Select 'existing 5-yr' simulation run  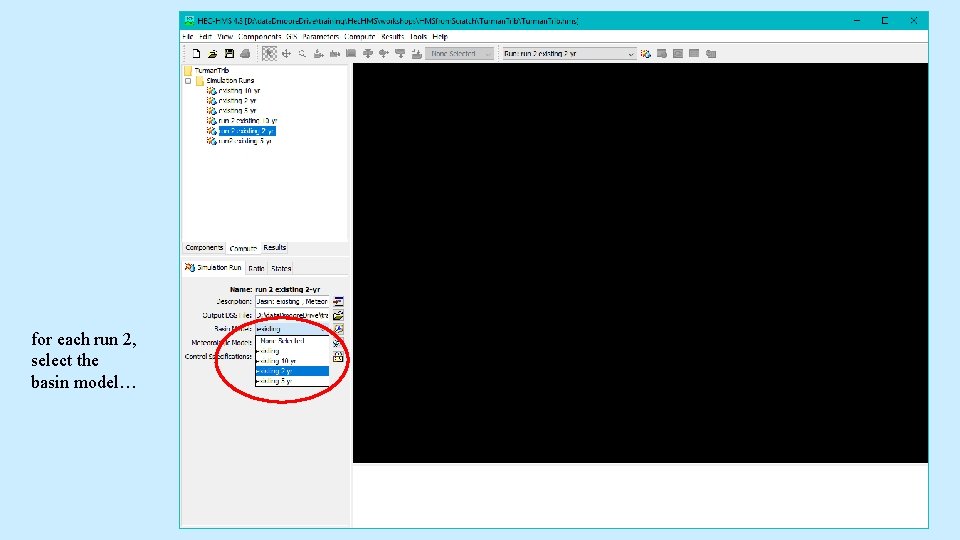[x=237, y=111]
